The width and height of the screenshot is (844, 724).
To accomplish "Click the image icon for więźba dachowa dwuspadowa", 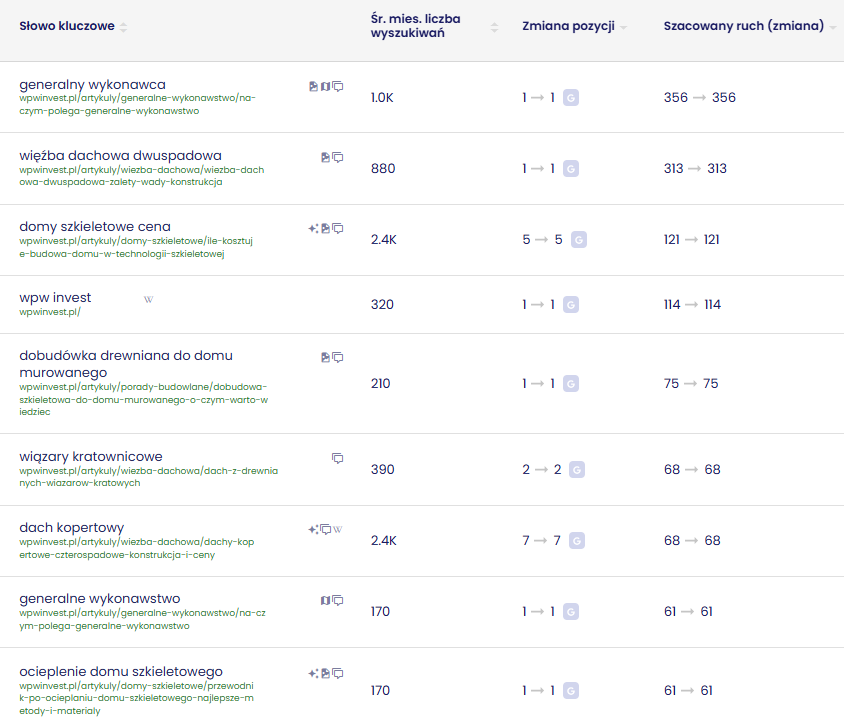I will pyautogui.click(x=325, y=157).
